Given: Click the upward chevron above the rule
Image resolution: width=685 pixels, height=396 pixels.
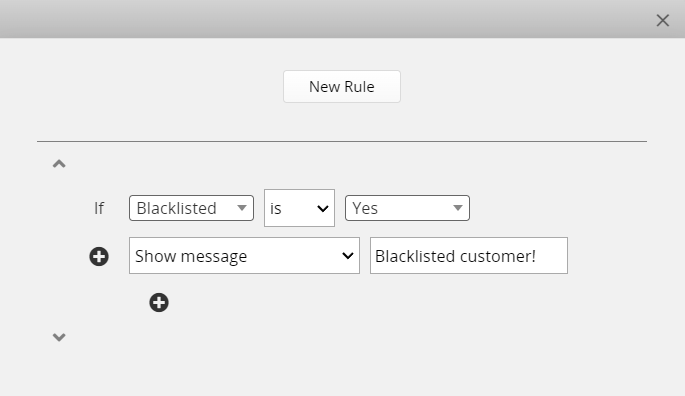Looking at the screenshot, I should (x=59, y=164).
